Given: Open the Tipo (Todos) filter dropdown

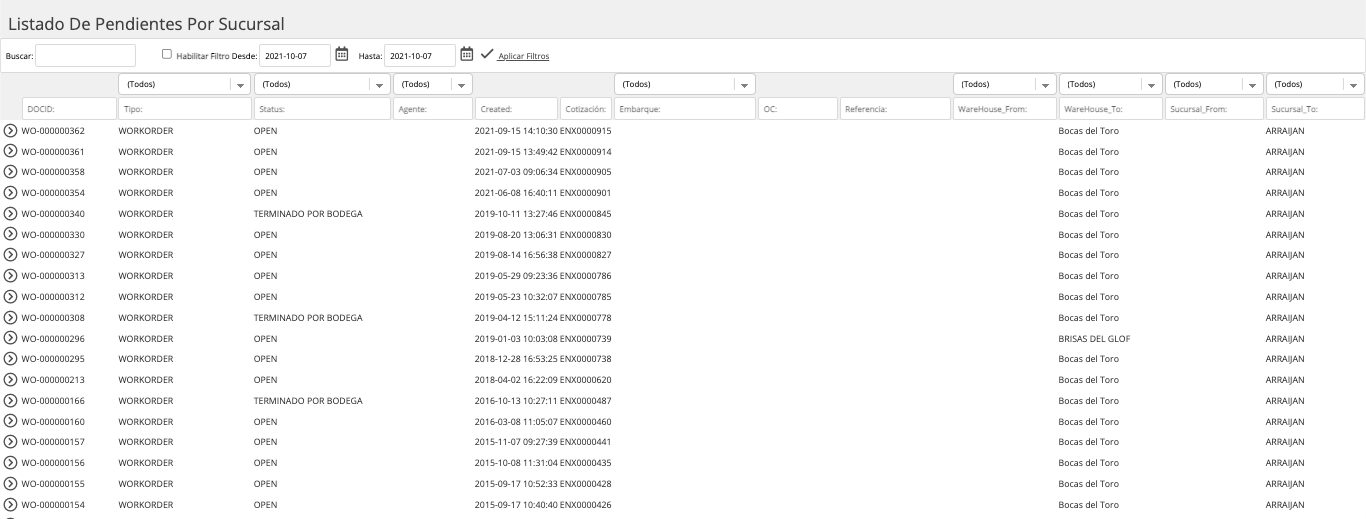Looking at the screenshot, I should click(x=184, y=85).
